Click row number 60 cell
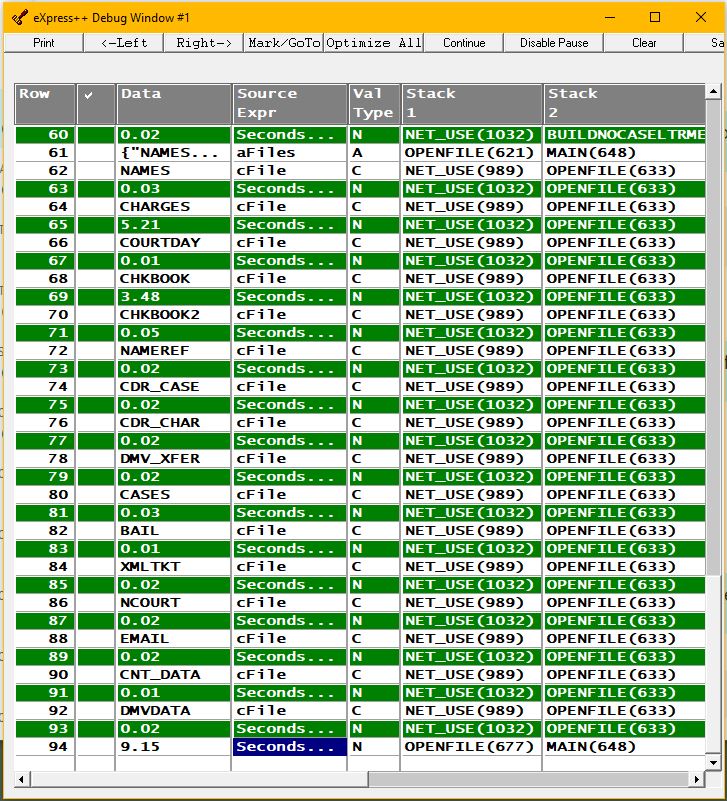 (45, 135)
